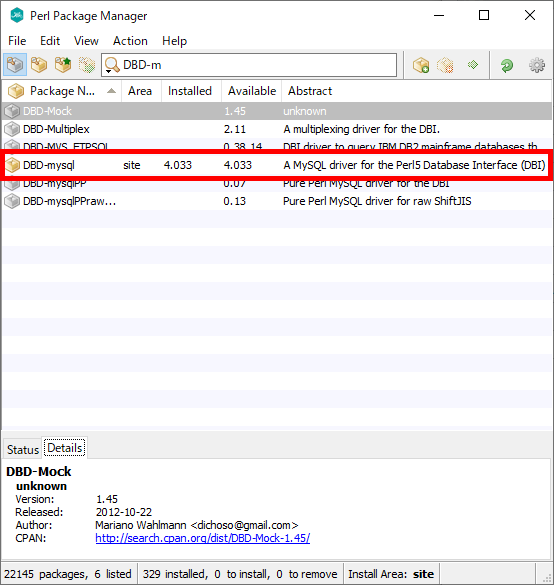
Task: Mark package for install icon
Action: pos(421,65)
